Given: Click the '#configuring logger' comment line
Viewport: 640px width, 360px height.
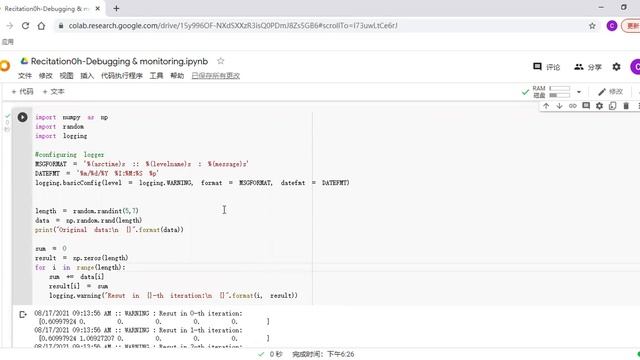Looking at the screenshot, I should click(x=69, y=155).
